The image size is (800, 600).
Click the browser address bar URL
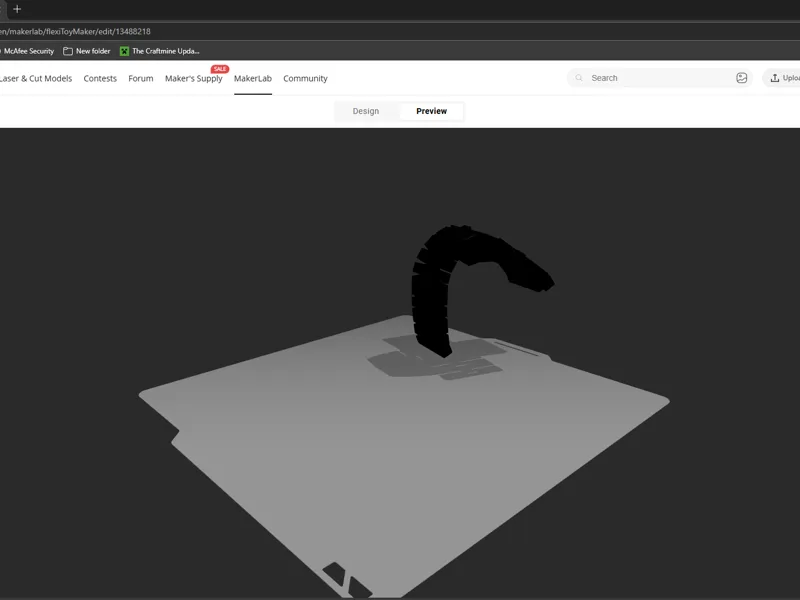pyautogui.click(x=75, y=31)
